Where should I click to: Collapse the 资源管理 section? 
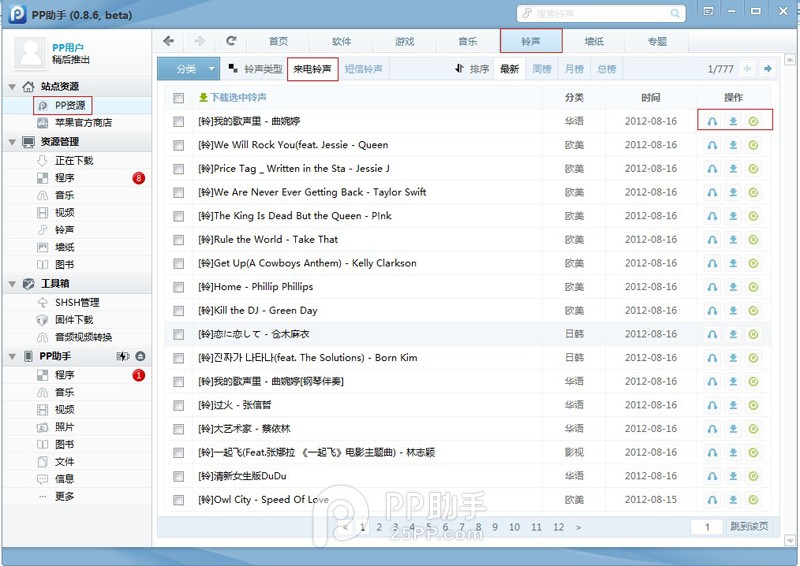[x=12, y=142]
